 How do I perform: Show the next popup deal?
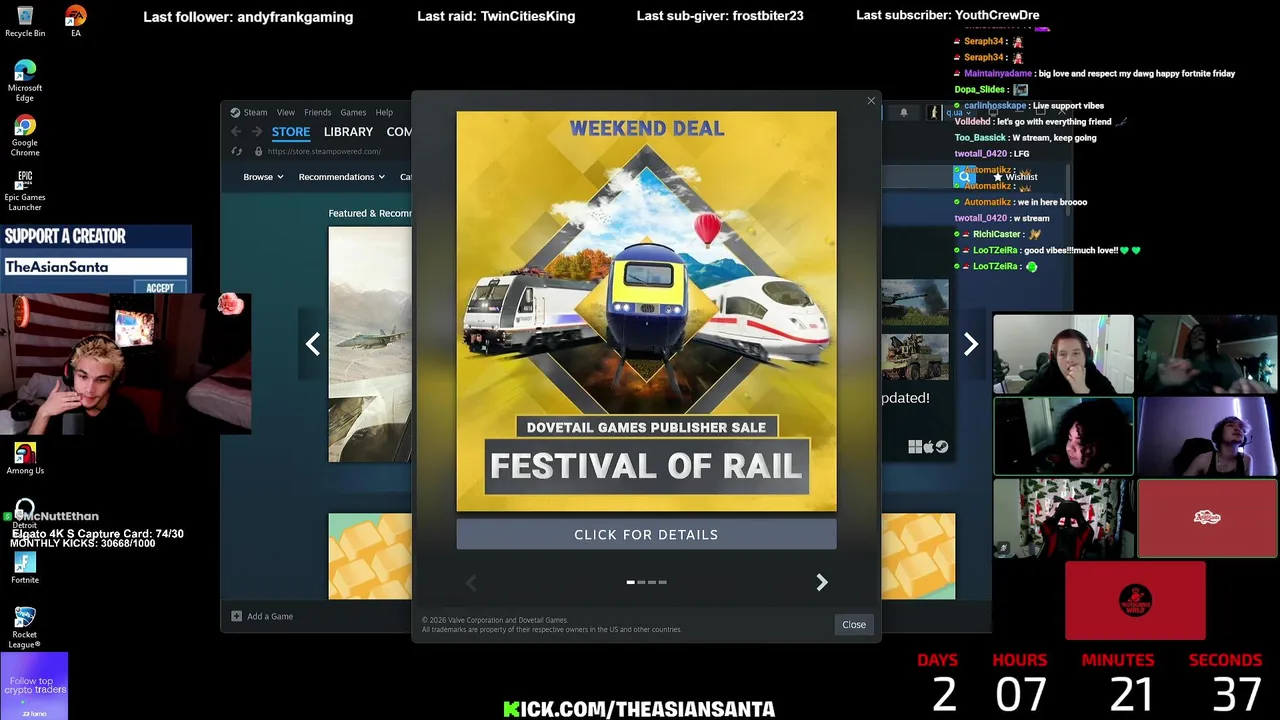pyautogui.click(x=821, y=582)
